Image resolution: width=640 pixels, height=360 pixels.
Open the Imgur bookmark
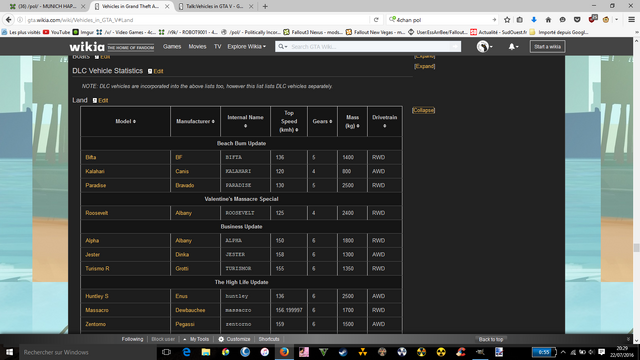[83, 32]
